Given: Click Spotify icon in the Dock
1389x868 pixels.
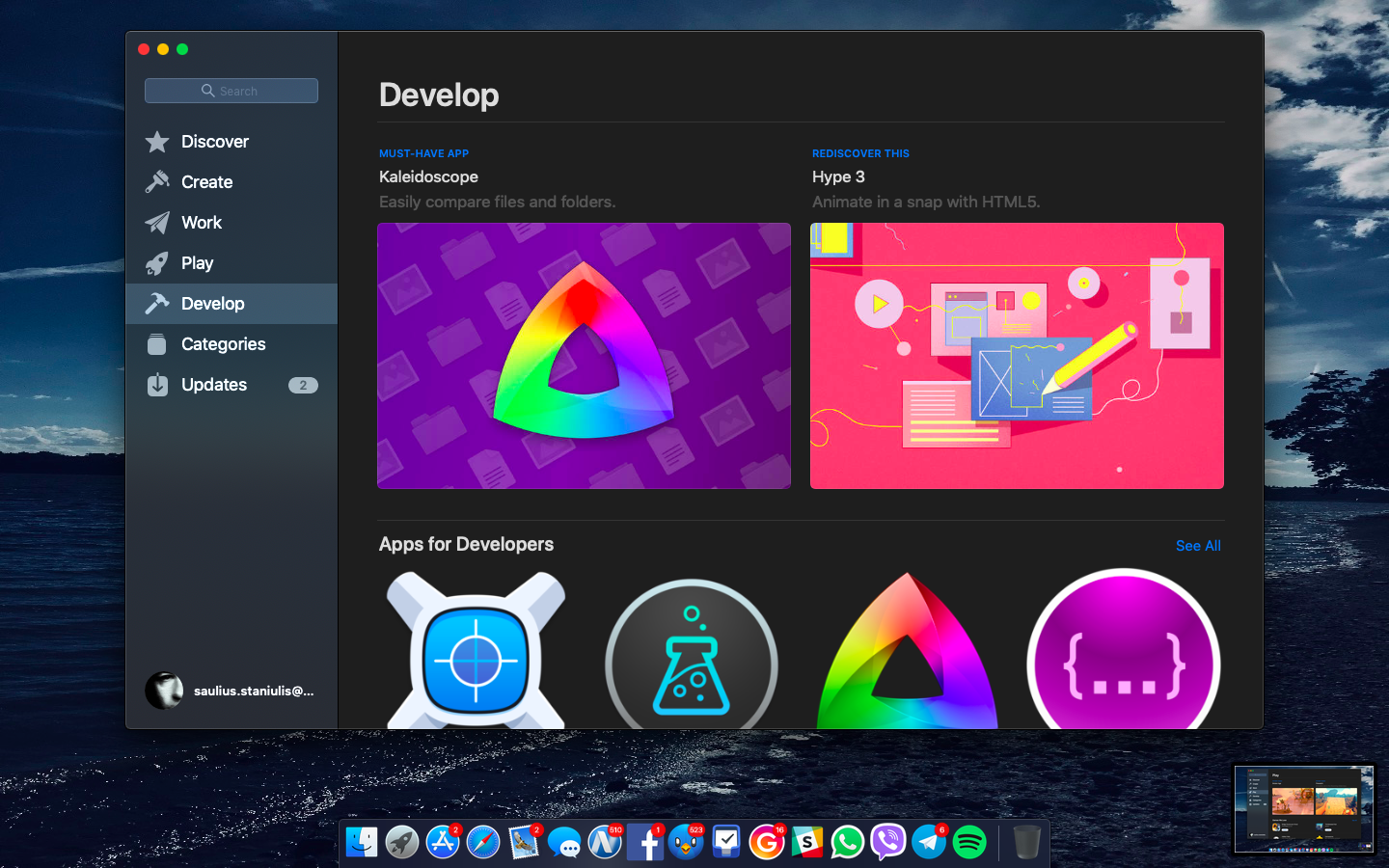Looking at the screenshot, I should point(969,842).
